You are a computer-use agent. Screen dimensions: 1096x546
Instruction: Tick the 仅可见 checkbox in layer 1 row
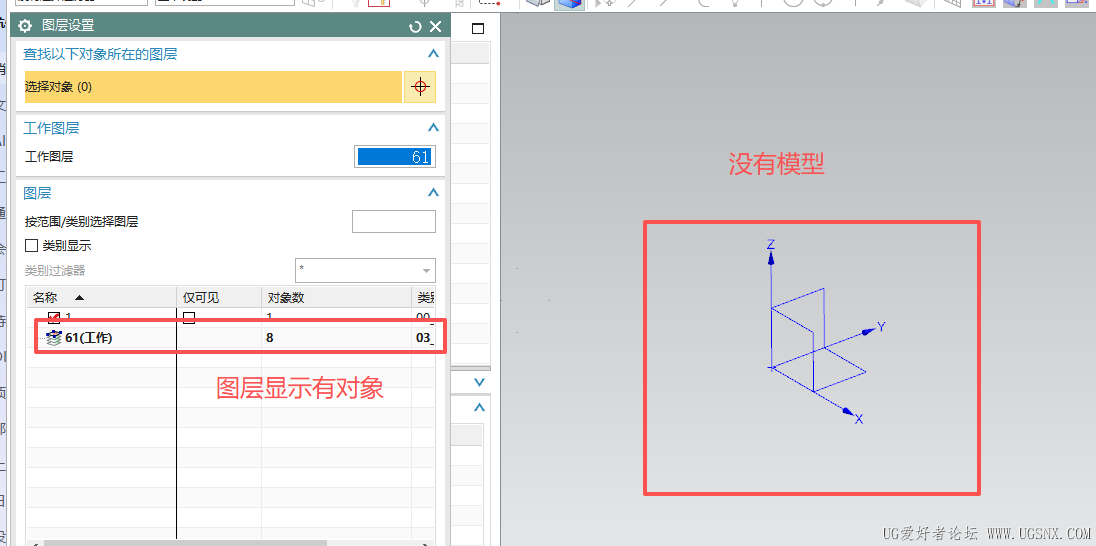(189, 317)
